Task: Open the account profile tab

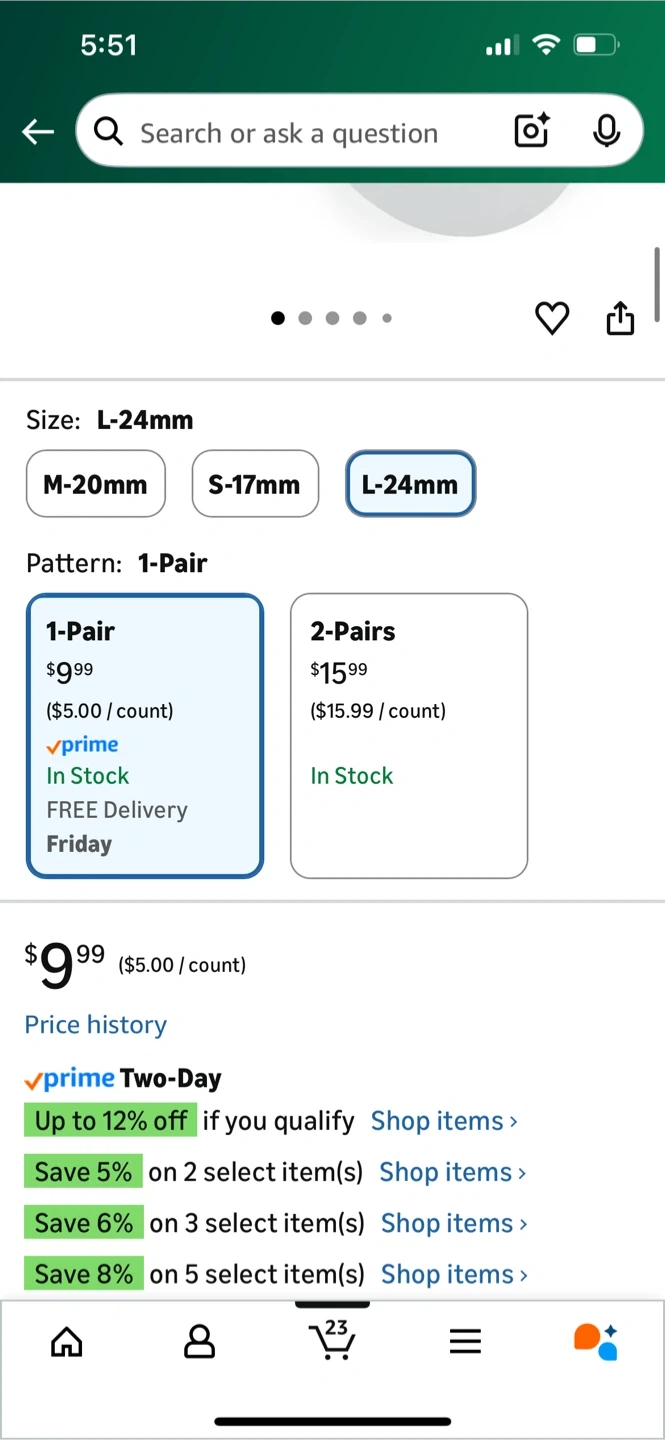Action: pos(199,1342)
